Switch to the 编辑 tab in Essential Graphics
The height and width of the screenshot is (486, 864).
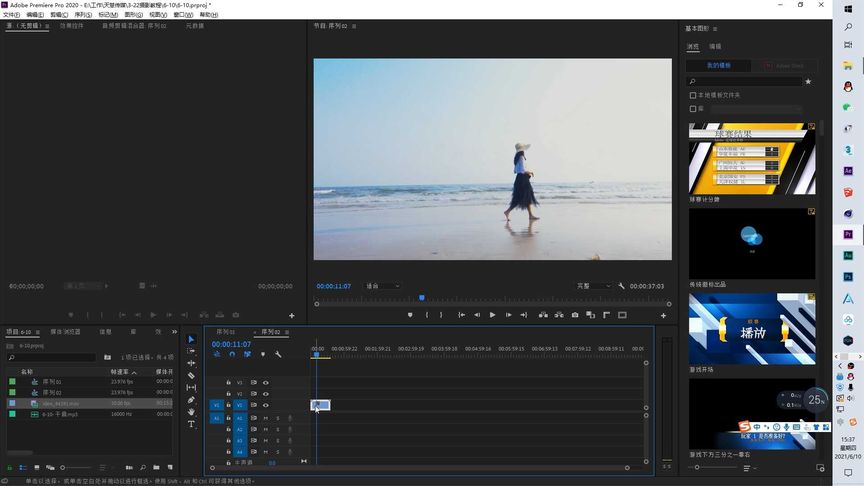715,46
